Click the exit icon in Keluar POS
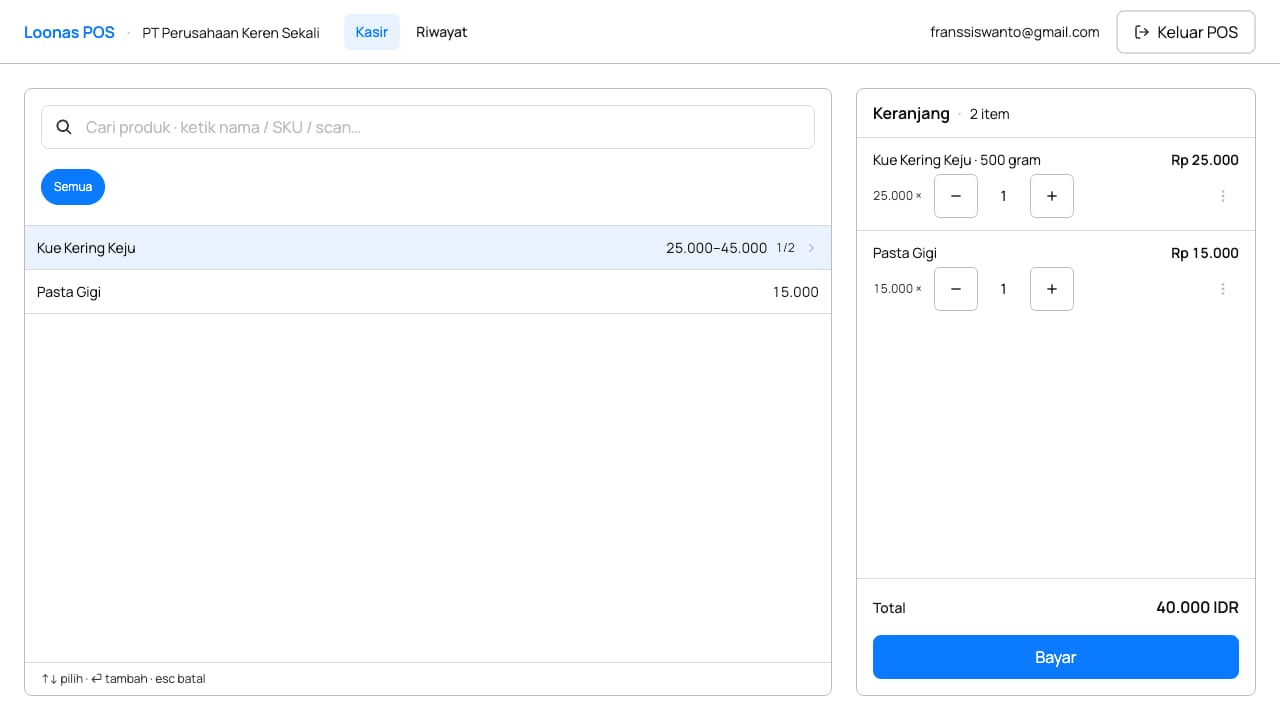Image resolution: width=1280 pixels, height=720 pixels. pos(1142,32)
